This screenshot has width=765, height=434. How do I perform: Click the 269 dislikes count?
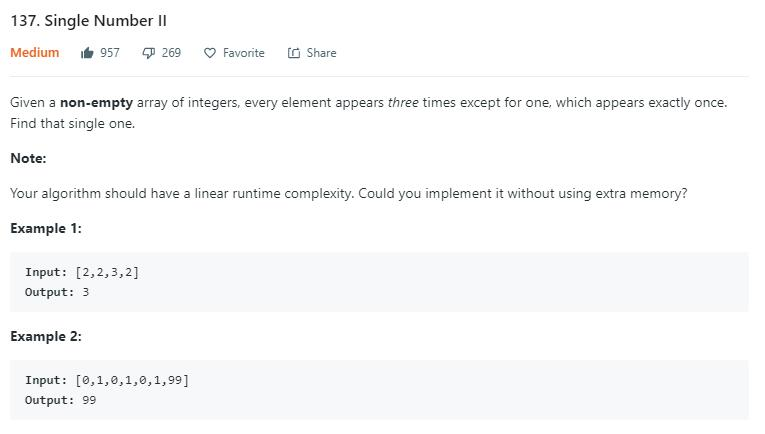click(171, 53)
